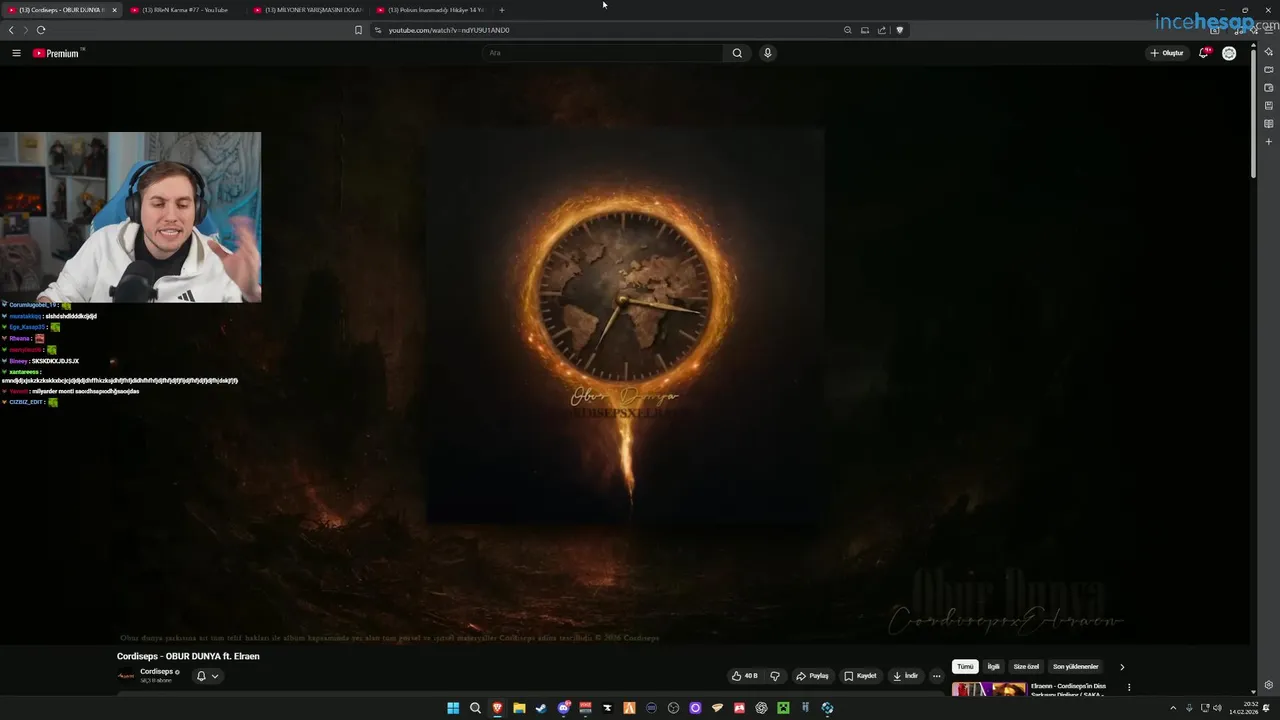Open YouTube notifications bell
The image size is (1280, 720).
(1205, 53)
